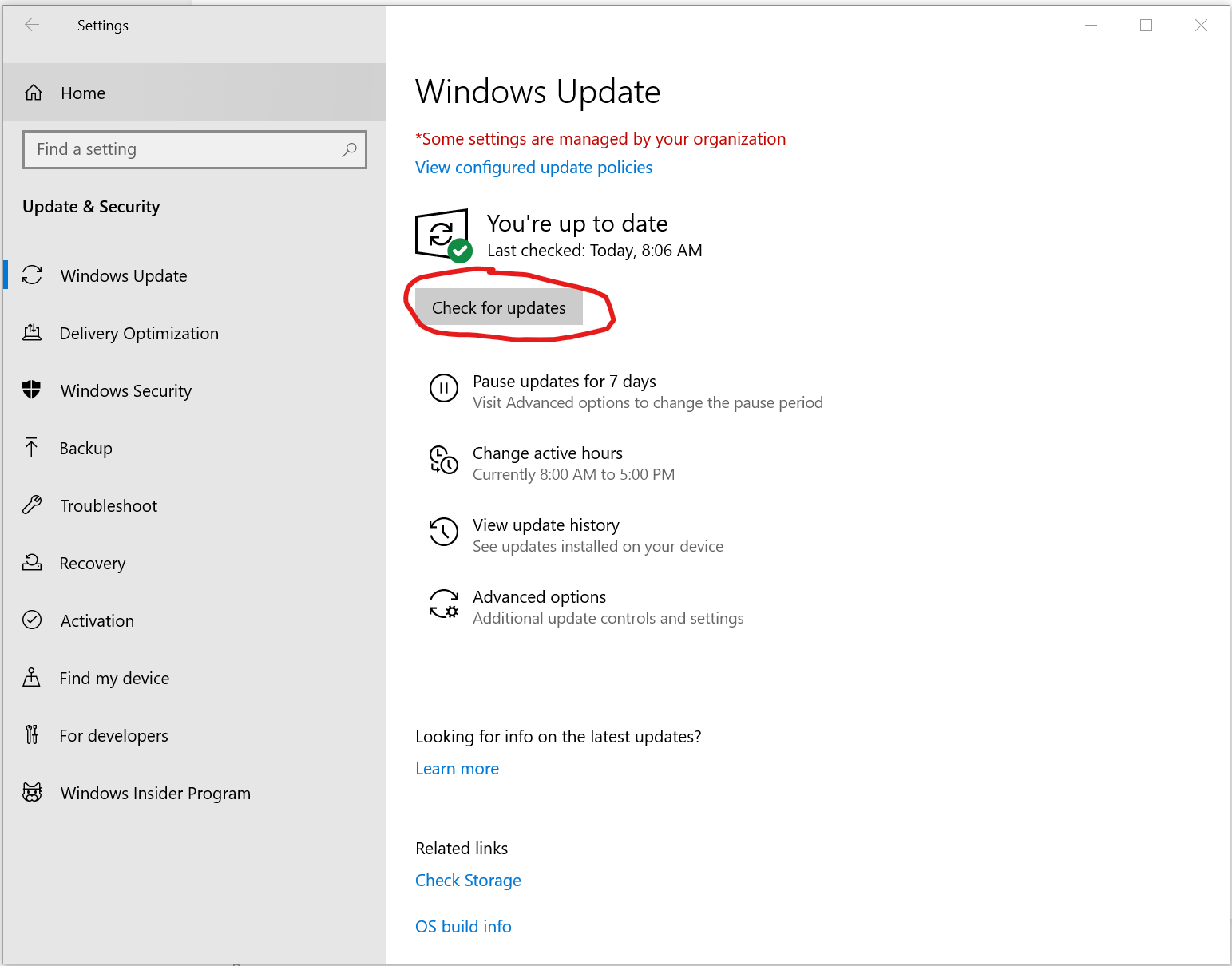Click the Delivery Optimization sidebar icon
Screen dimensions: 1232x966
[x=32, y=333]
